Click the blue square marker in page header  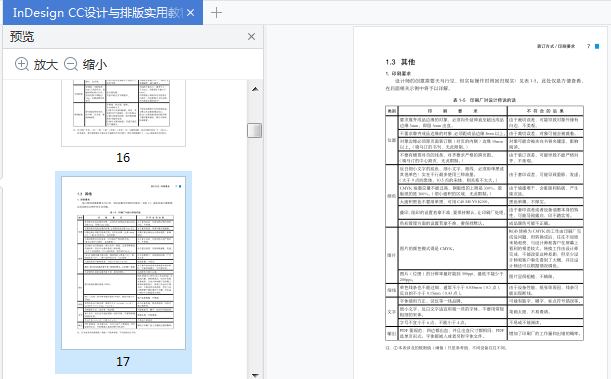point(597,46)
